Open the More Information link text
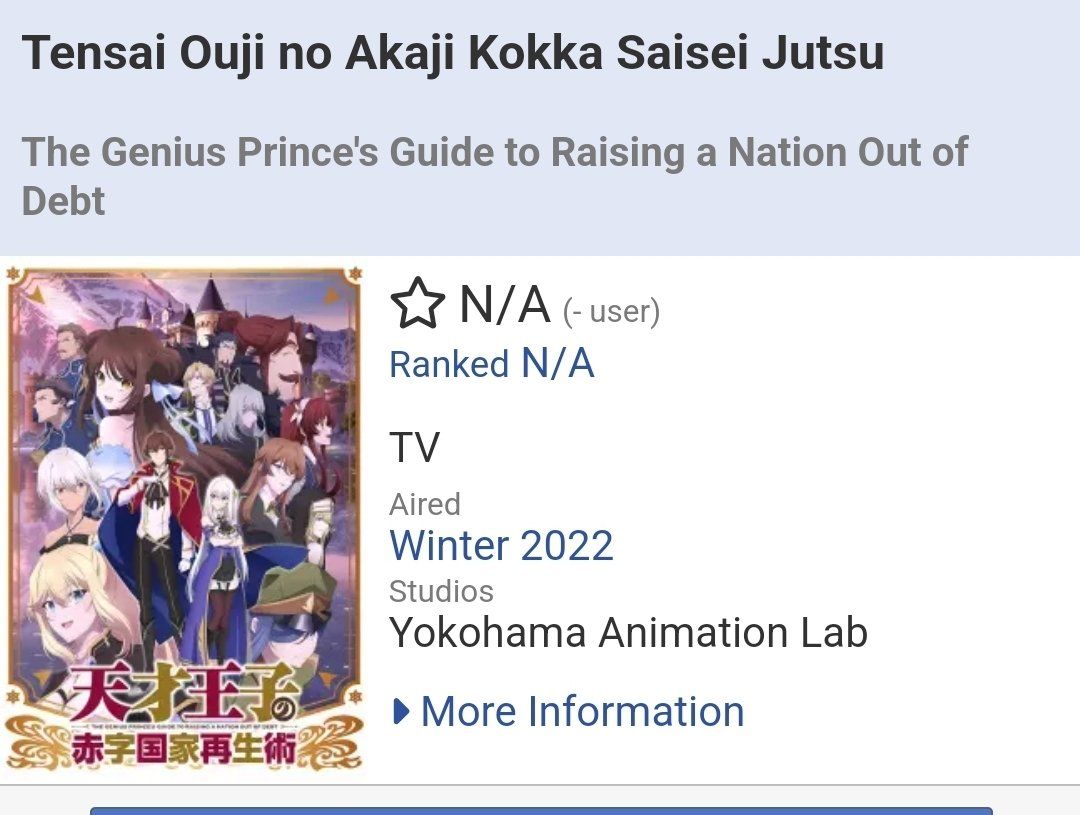1080x815 pixels. (x=582, y=712)
